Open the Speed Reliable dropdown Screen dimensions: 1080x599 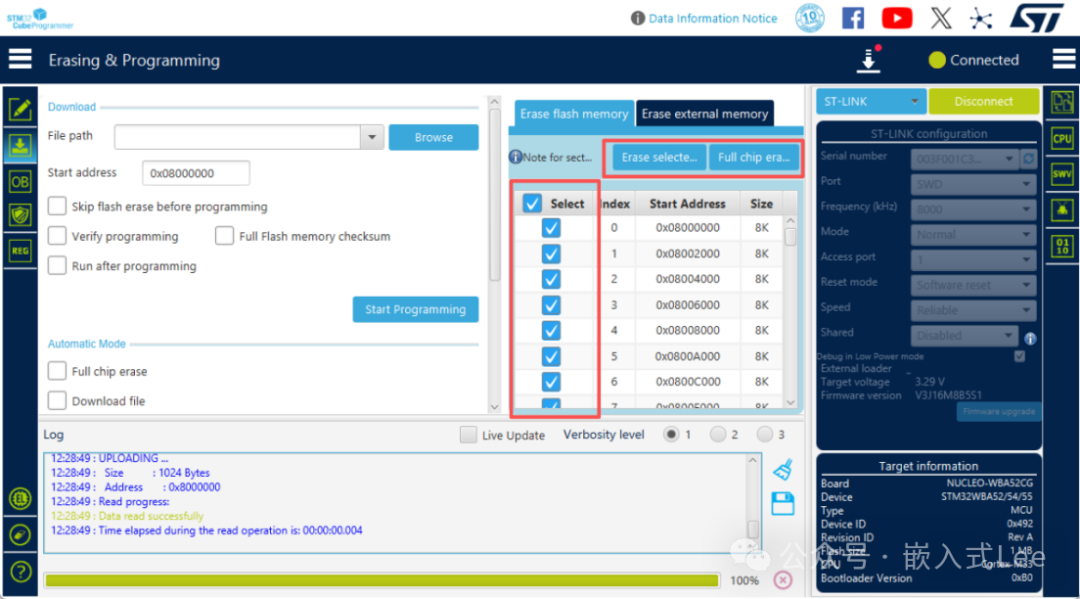click(973, 310)
